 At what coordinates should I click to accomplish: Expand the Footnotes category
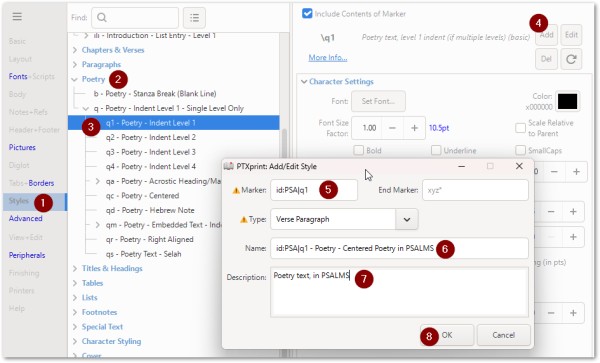point(75,312)
